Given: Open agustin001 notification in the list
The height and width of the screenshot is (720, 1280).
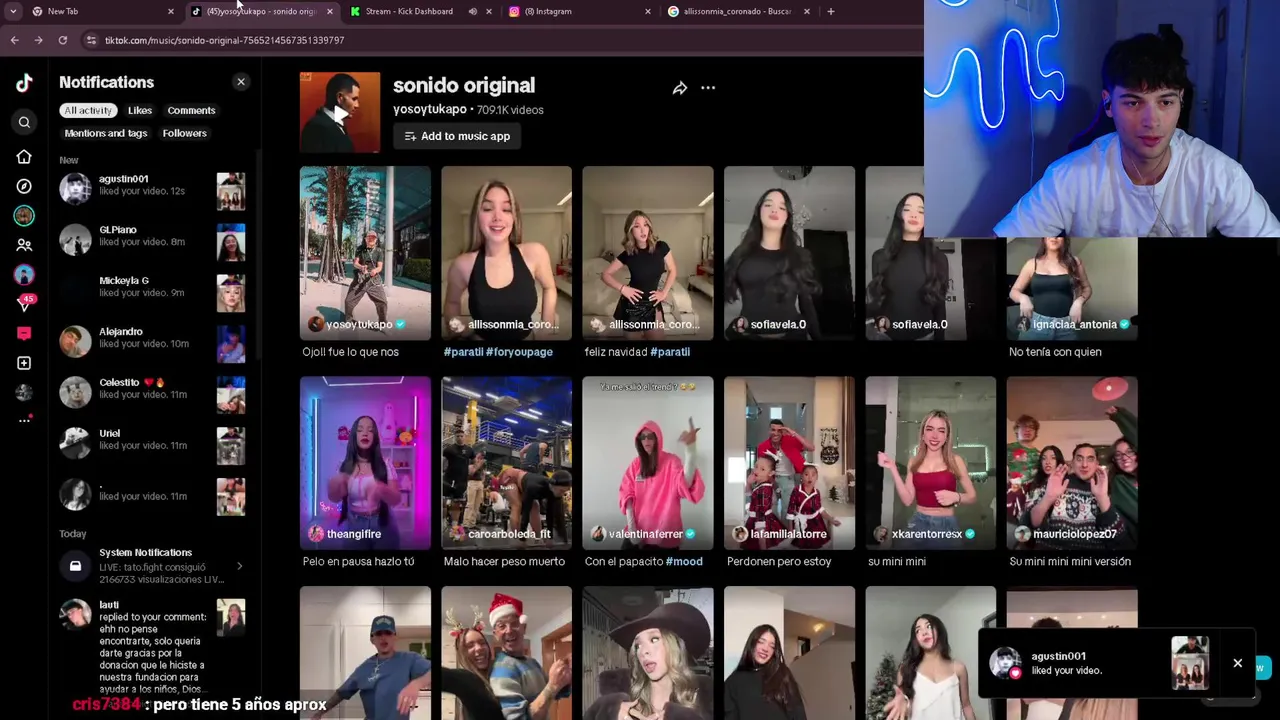Looking at the screenshot, I should coord(152,188).
